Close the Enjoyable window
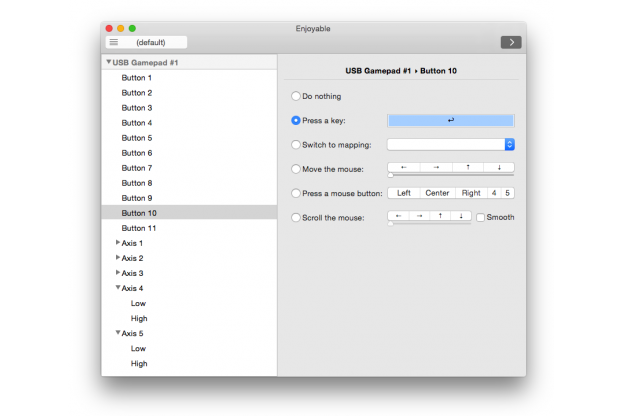This screenshot has height=416, width=623. tap(109, 28)
